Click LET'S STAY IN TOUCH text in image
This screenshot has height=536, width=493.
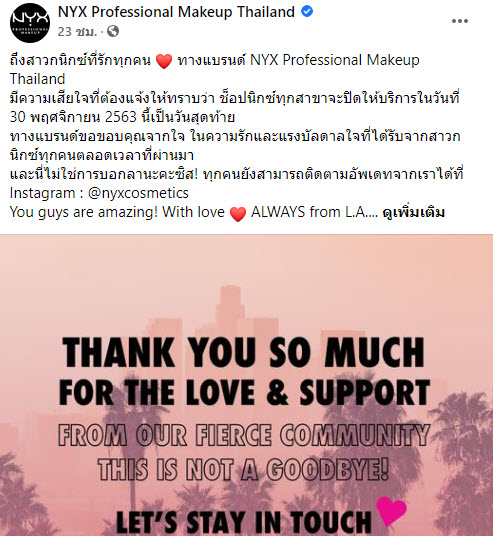[x=243, y=522]
